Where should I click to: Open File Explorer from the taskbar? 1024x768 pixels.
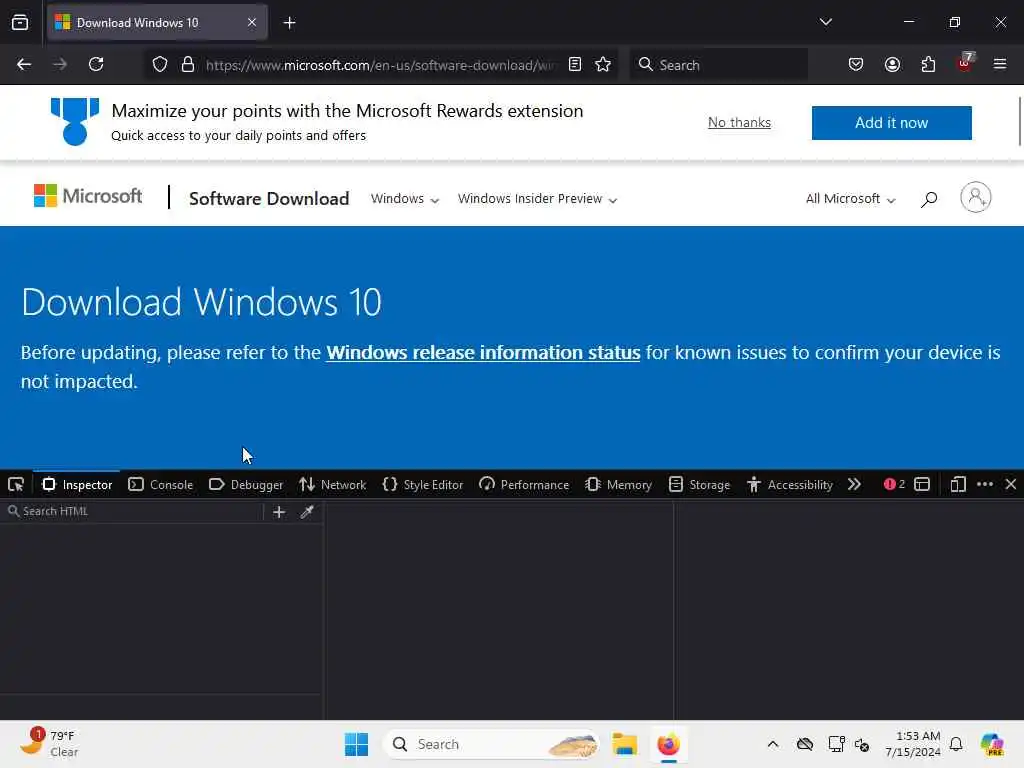pyautogui.click(x=624, y=744)
